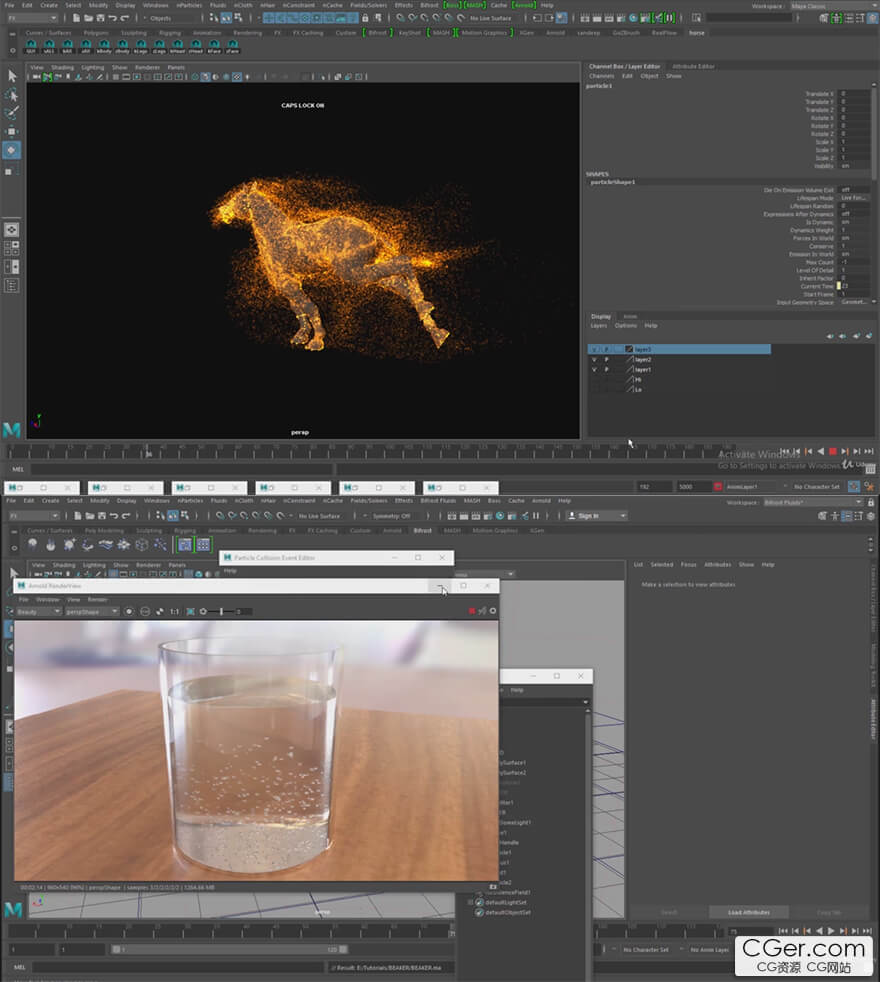
Task: Open the Panels menu in top viewport
Action: [176, 67]
